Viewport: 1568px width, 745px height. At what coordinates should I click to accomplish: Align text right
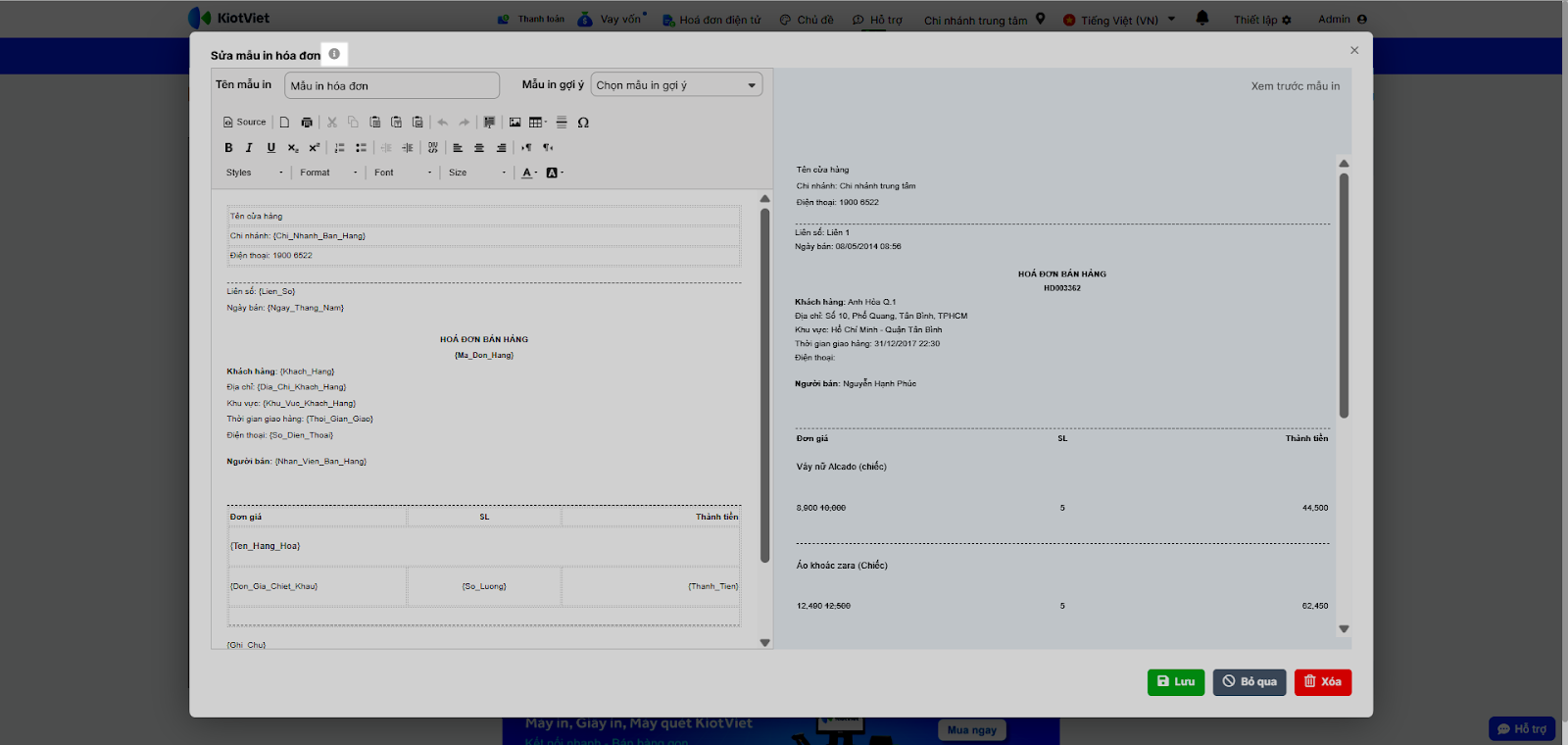tap(501, 148)
